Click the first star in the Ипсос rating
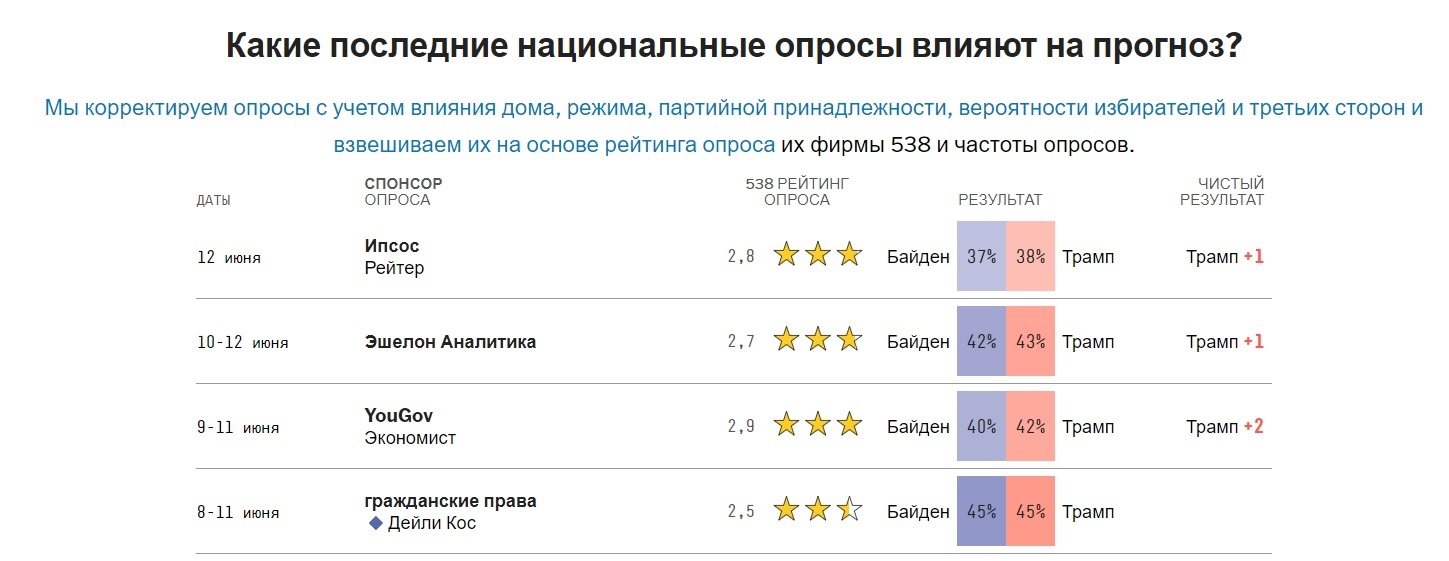 [x=786, y=255]
